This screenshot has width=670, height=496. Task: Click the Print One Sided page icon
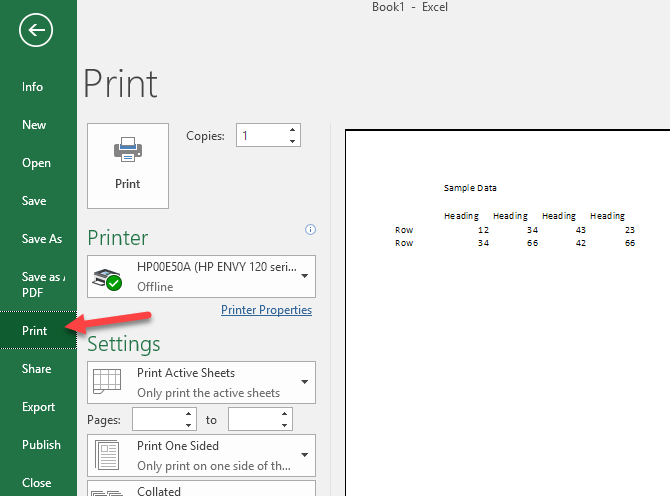click(x=107, y=455)
